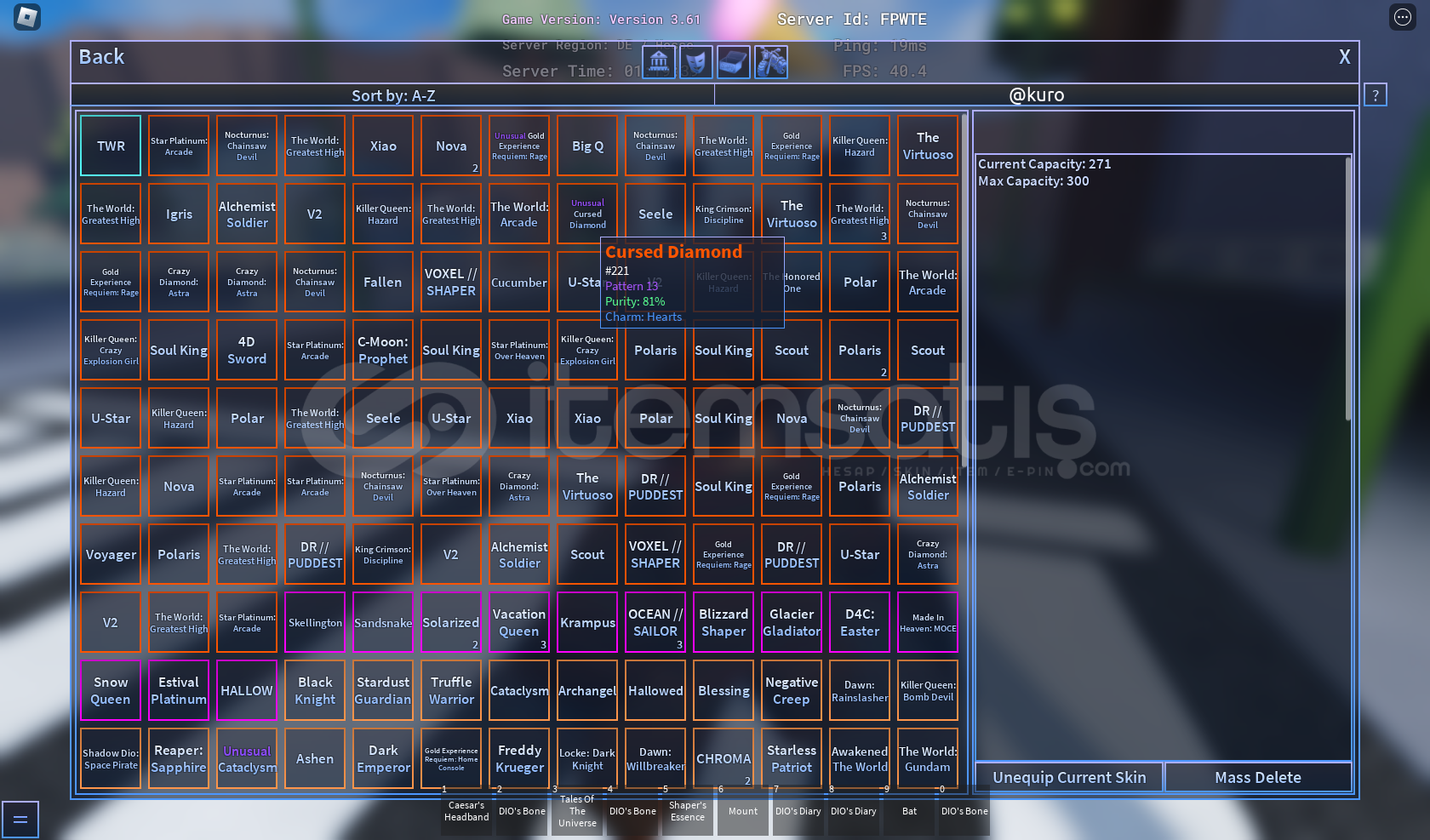This screenshot has height=840, width=1430.
Task: Select the Solarized skin
Action: (451, 622)
